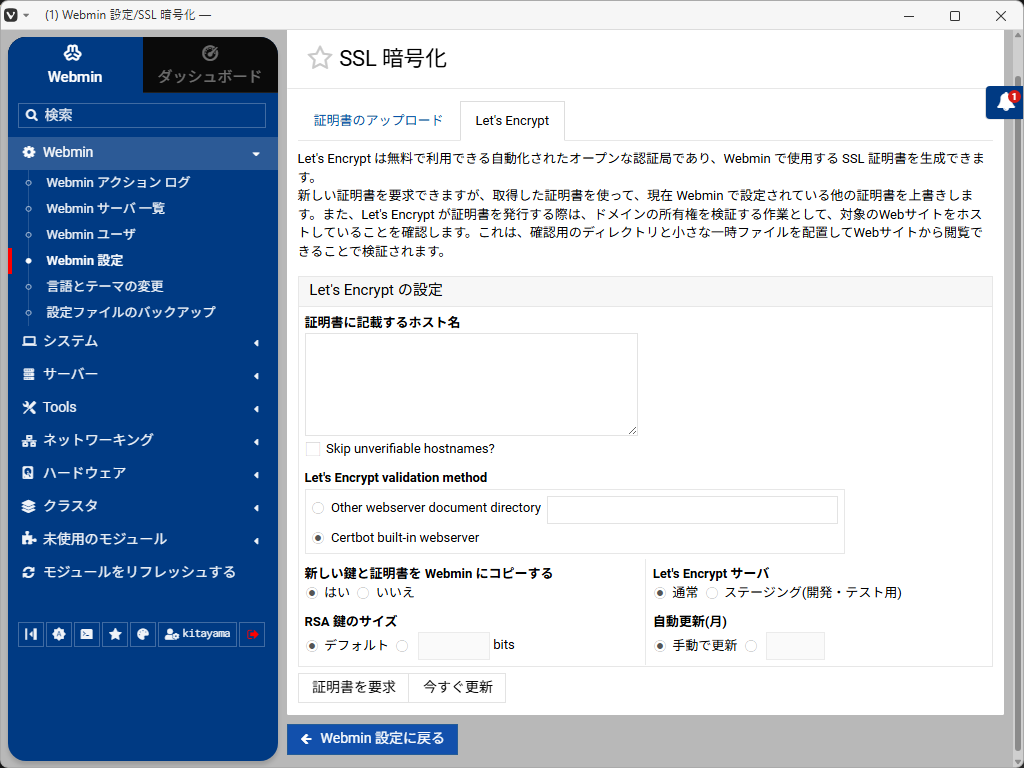Click the RSA key bits input field

[x=454, y=645]
